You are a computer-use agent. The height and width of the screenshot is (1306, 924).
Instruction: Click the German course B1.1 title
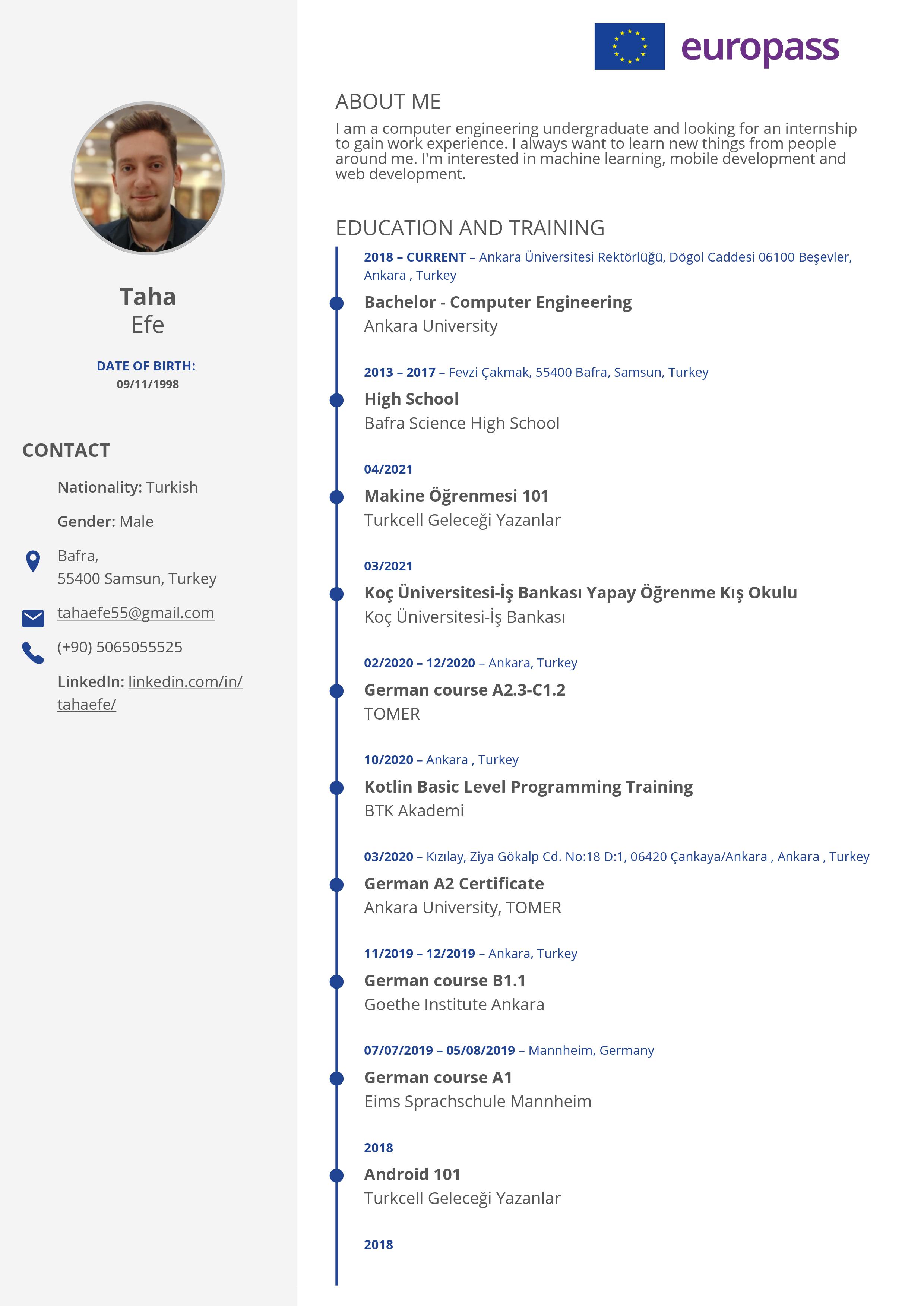click(x=445, y=980)
